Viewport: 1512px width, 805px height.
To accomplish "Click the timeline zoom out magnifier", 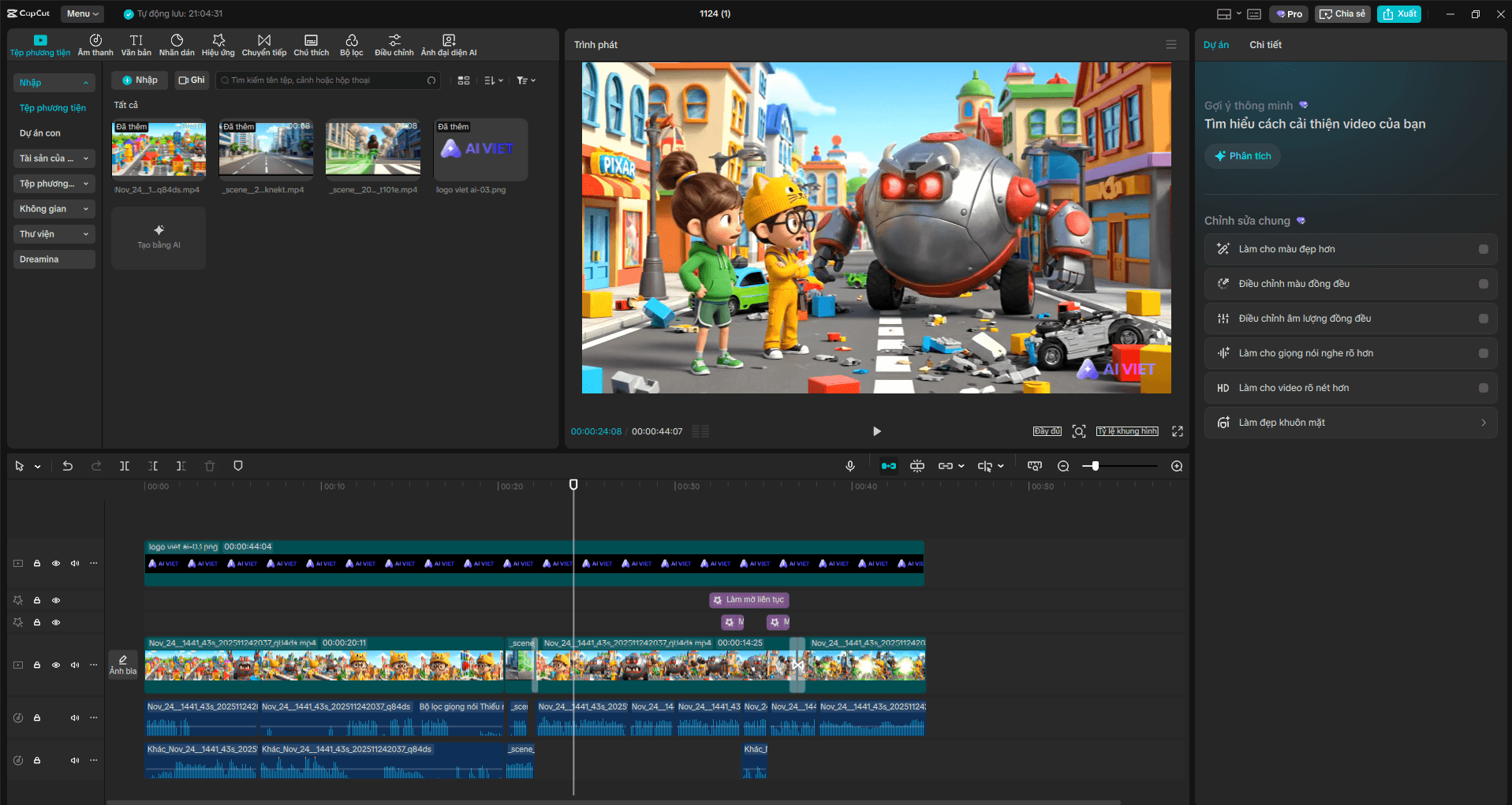I will click(x=1063, y=466).
